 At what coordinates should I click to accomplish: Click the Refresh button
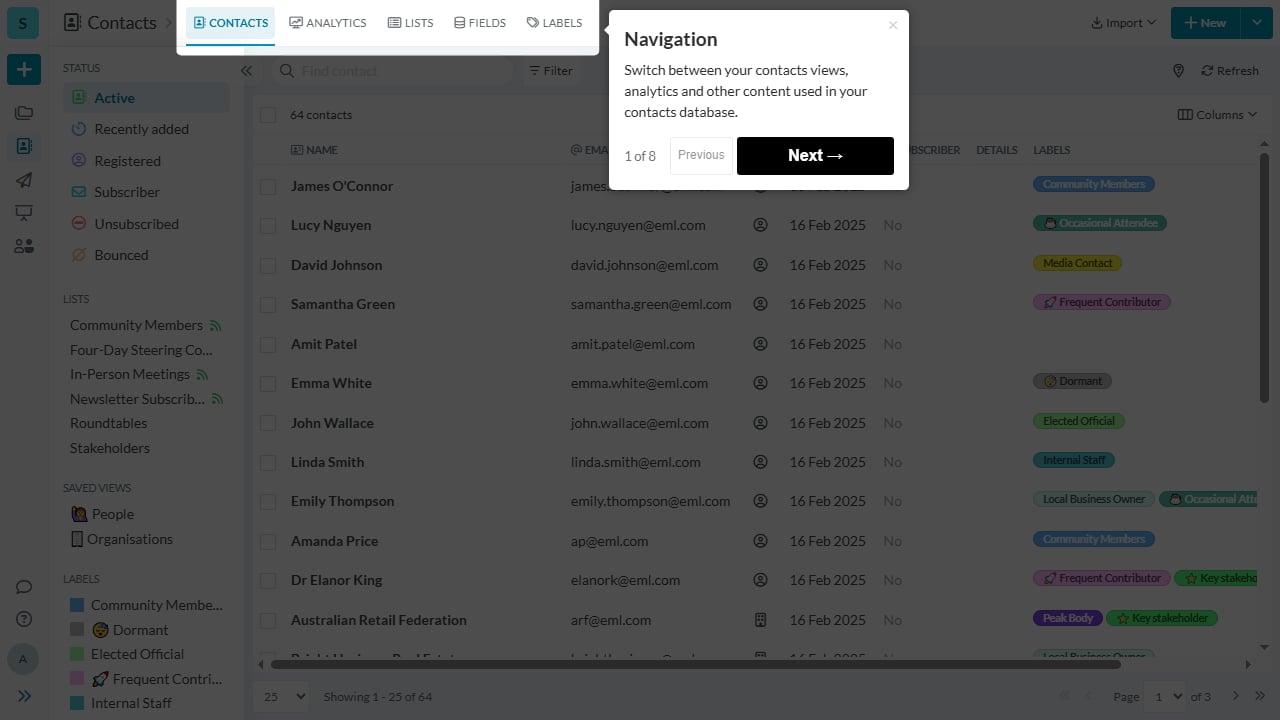pos(1230,71)
